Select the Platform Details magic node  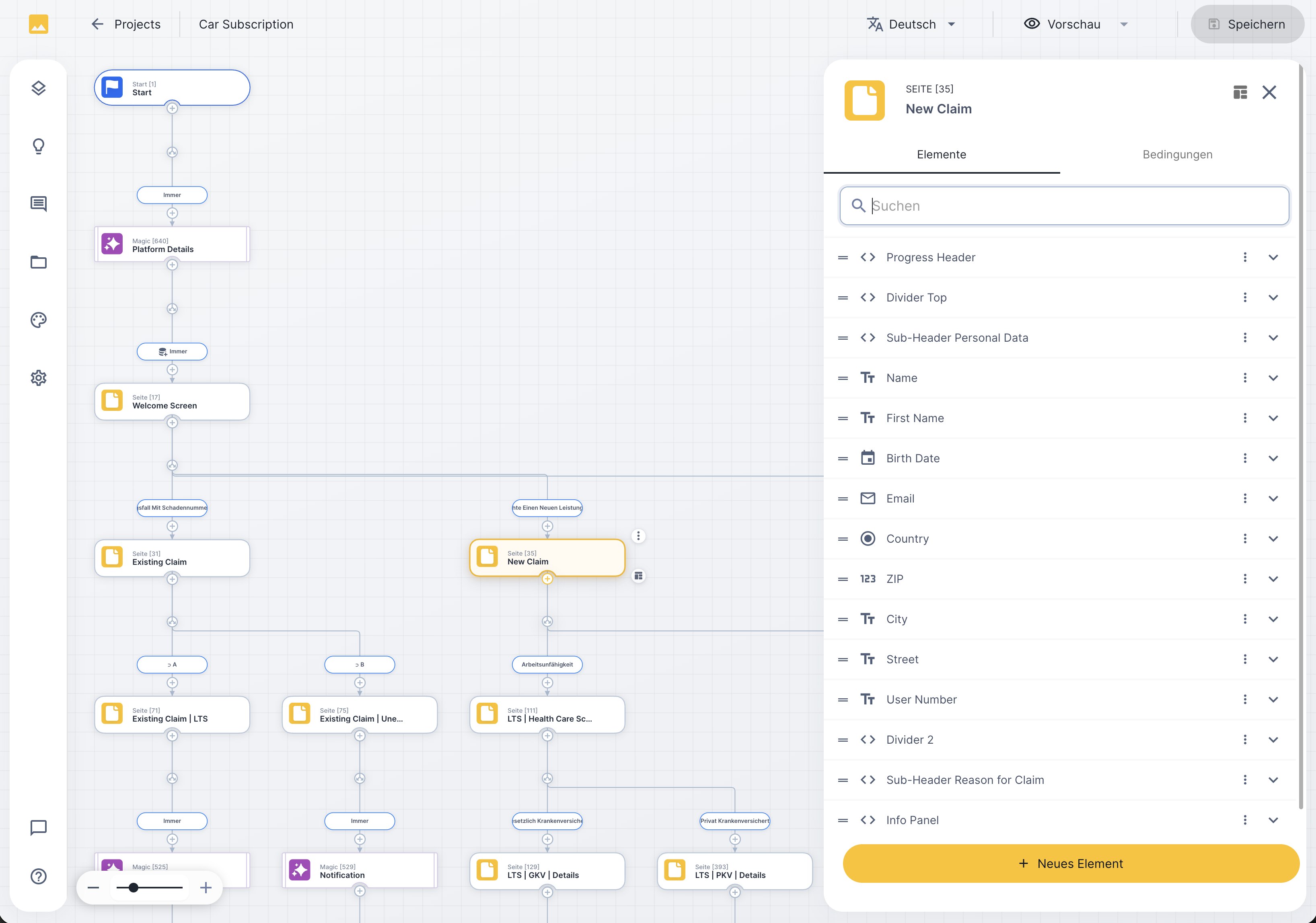point(172,245)
